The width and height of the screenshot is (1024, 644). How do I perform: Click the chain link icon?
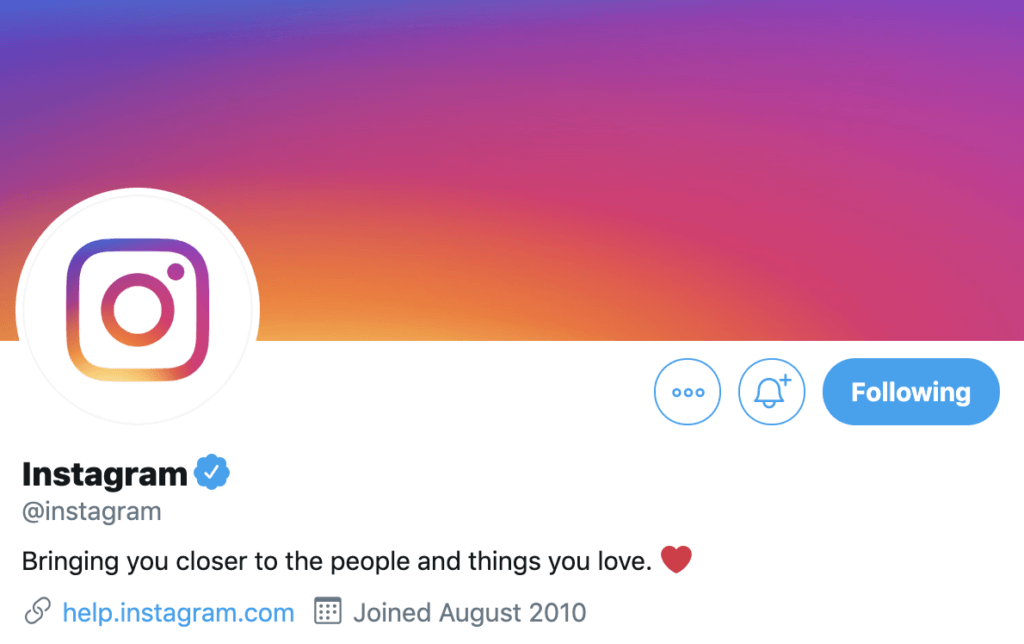pyautogui.click(x=37, y=611)
